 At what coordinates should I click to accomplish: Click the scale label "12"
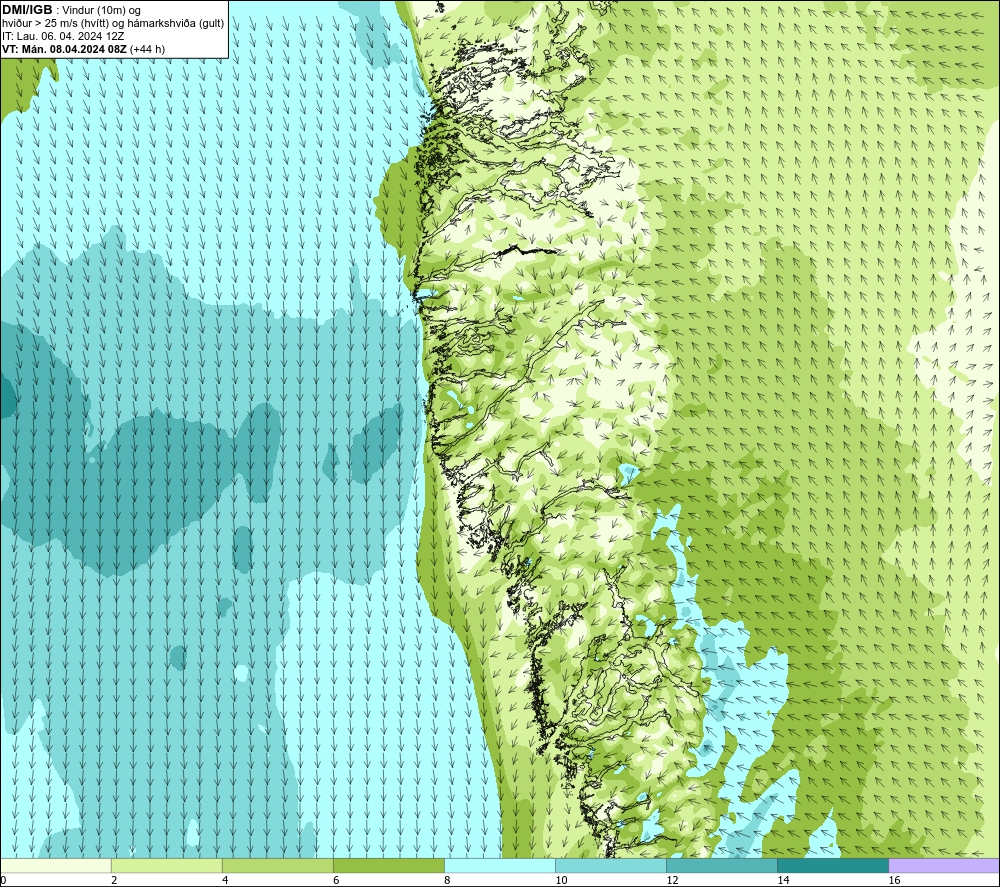672,880
